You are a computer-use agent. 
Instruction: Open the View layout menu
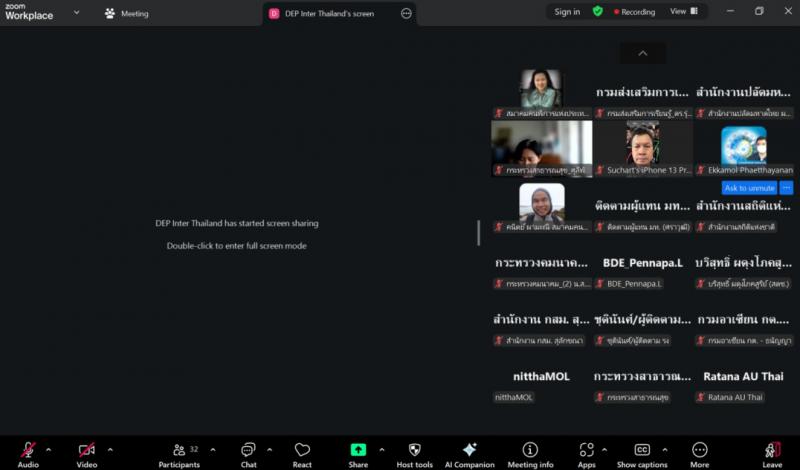point(684,11)
